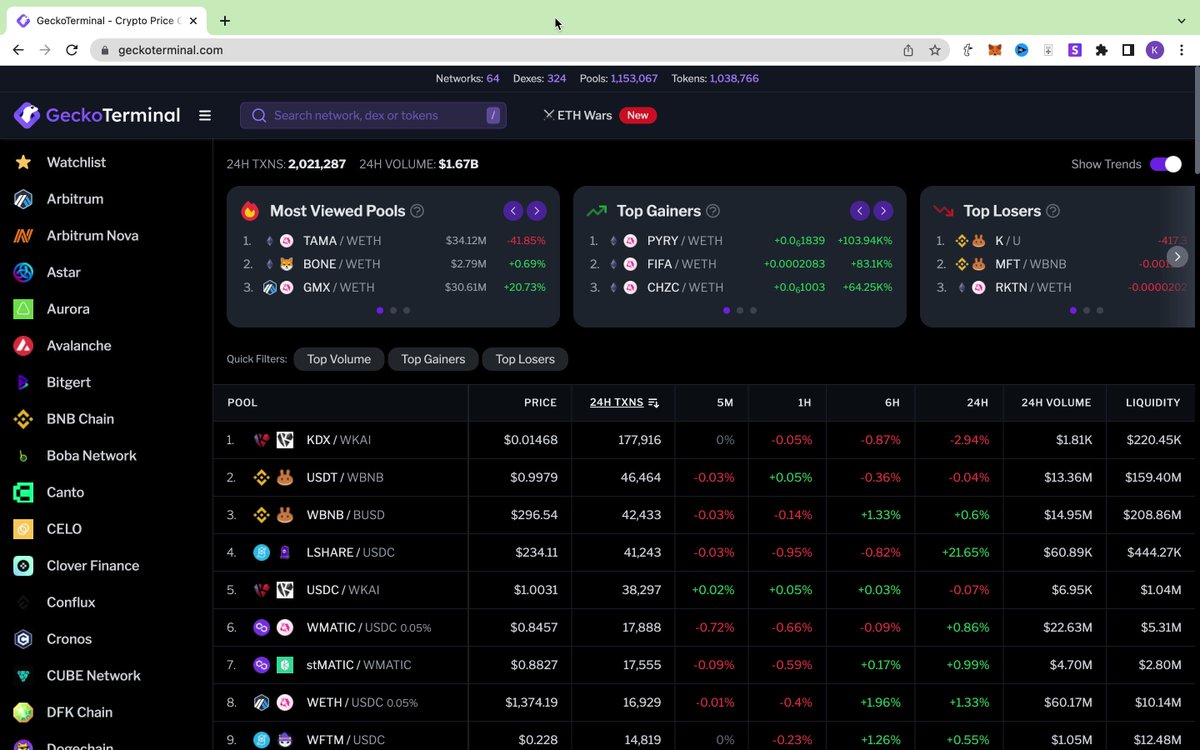Apply the Top Losers quick filter
The width and height of the screenshot is (1200, 750).
[525, 359]
